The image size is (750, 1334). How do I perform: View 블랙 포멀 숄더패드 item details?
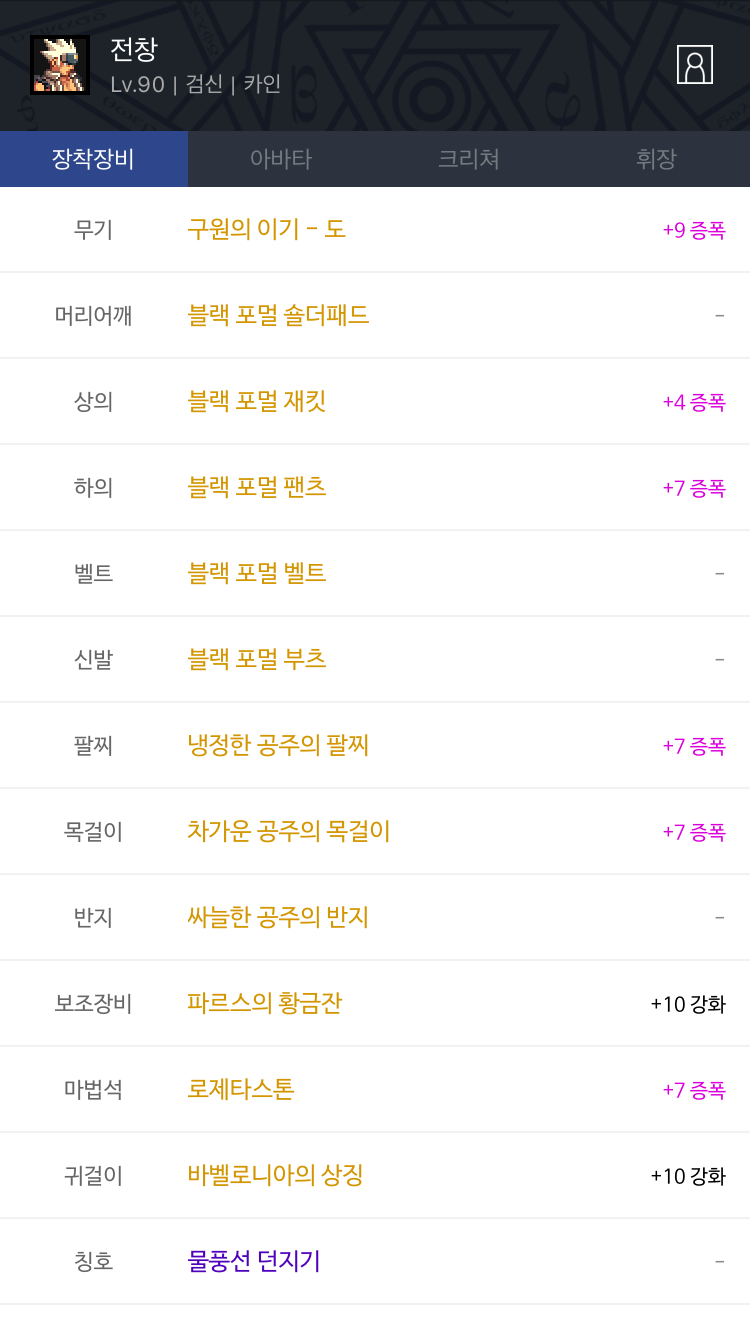pos(278,315)
